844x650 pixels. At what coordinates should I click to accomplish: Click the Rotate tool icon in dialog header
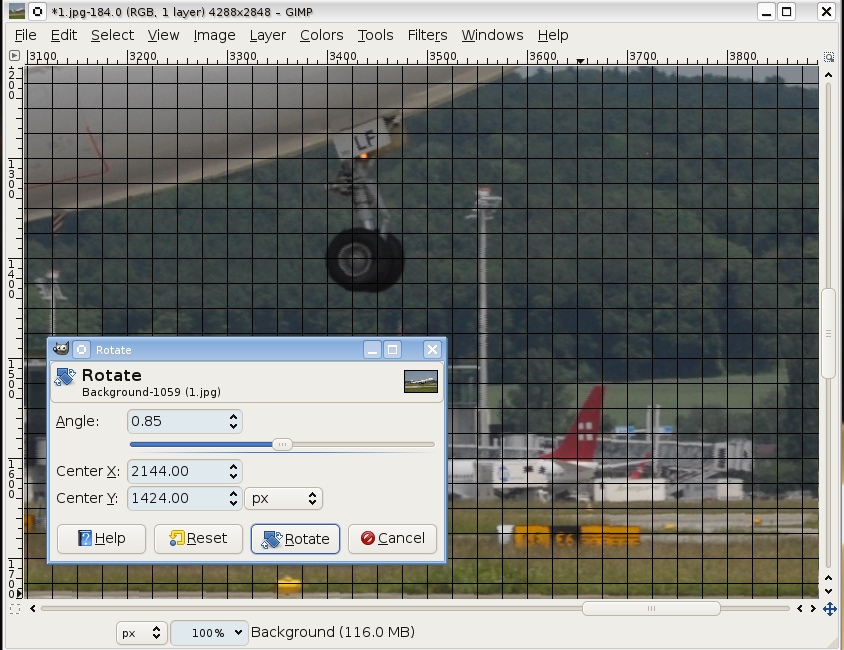65,377
